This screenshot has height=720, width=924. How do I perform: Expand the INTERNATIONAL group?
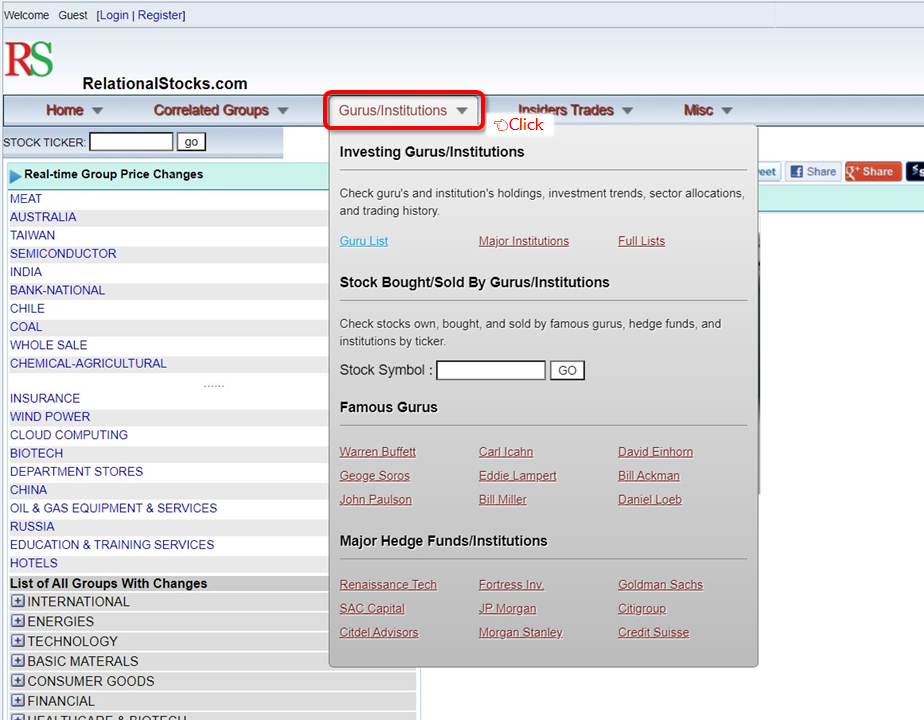pos(18,602)
